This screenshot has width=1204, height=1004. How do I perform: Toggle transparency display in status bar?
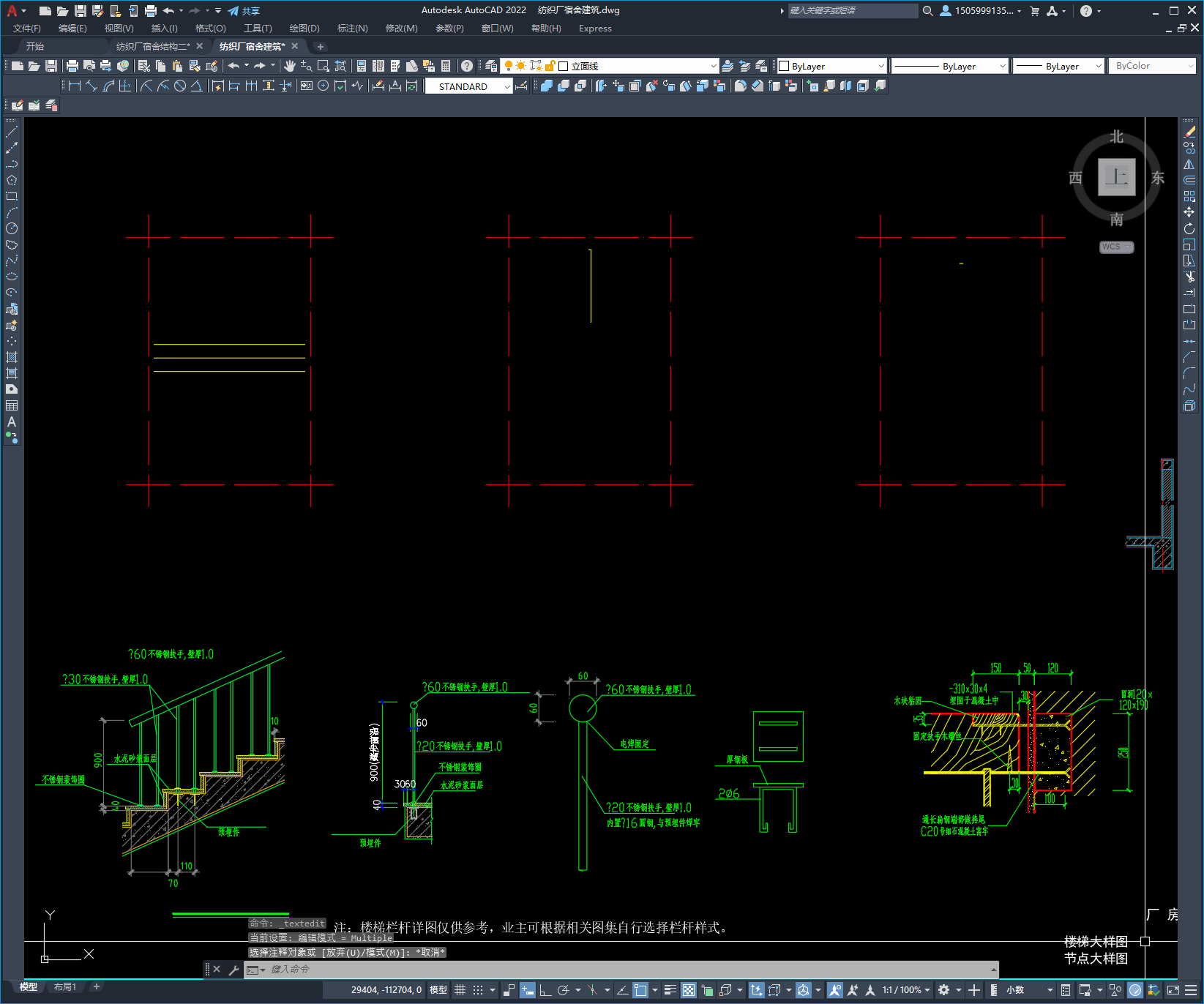(689, 990)
